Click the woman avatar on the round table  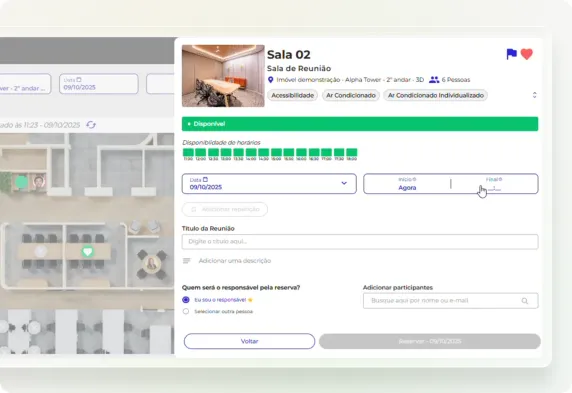pos(151,263)
